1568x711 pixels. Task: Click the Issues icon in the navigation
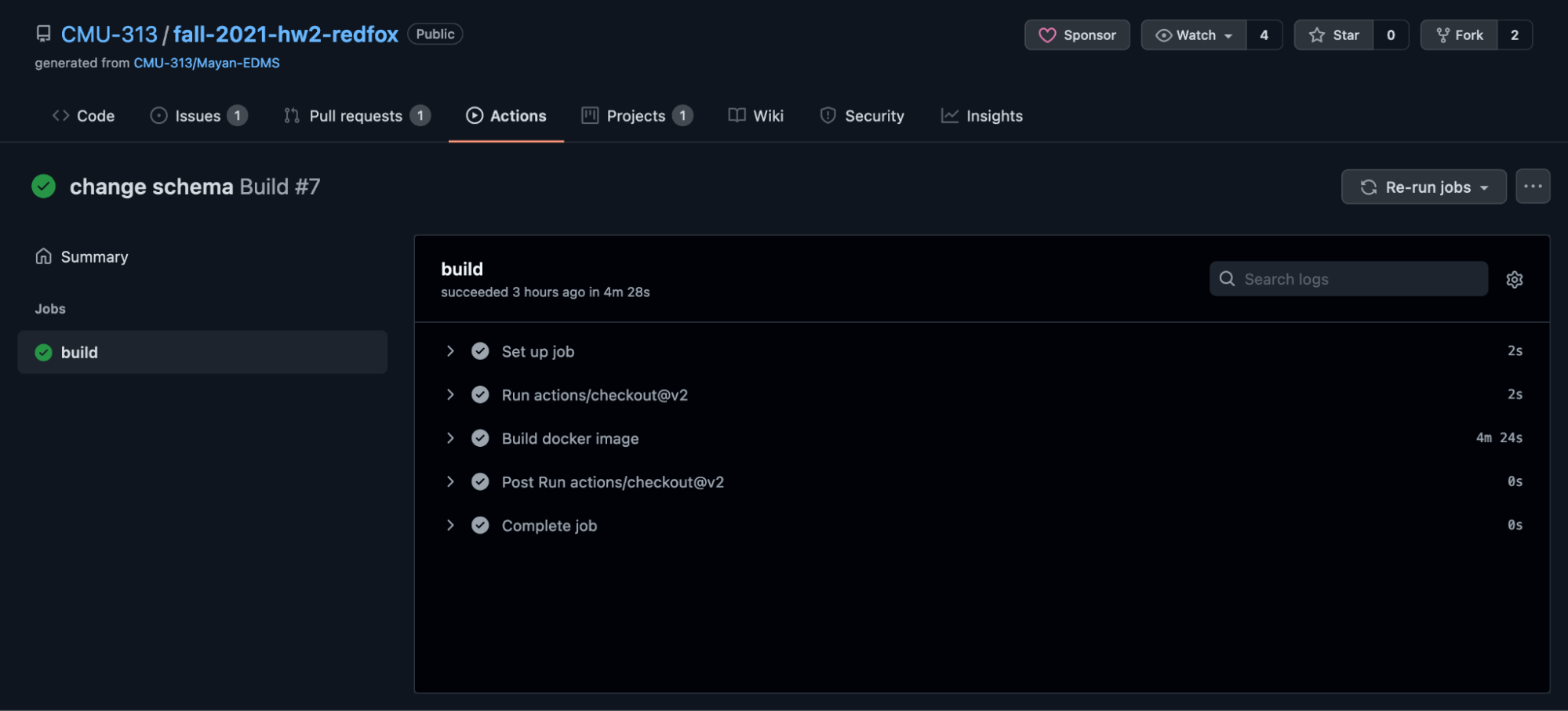159,115
